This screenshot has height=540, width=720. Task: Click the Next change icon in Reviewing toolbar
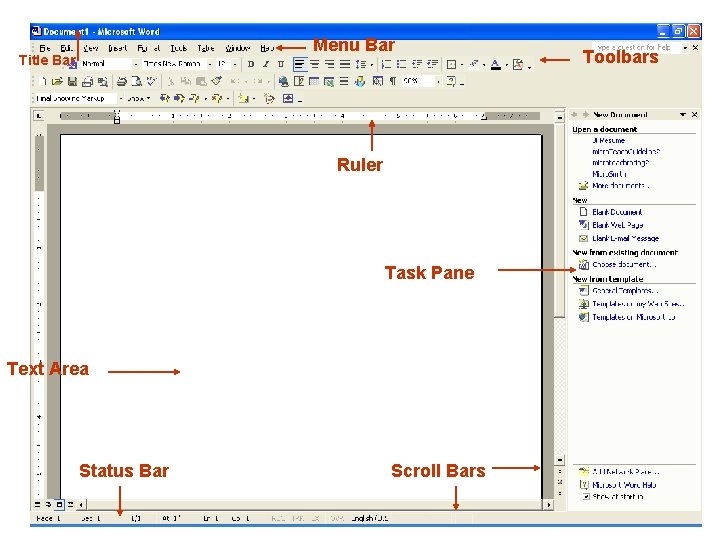point(179,98)
